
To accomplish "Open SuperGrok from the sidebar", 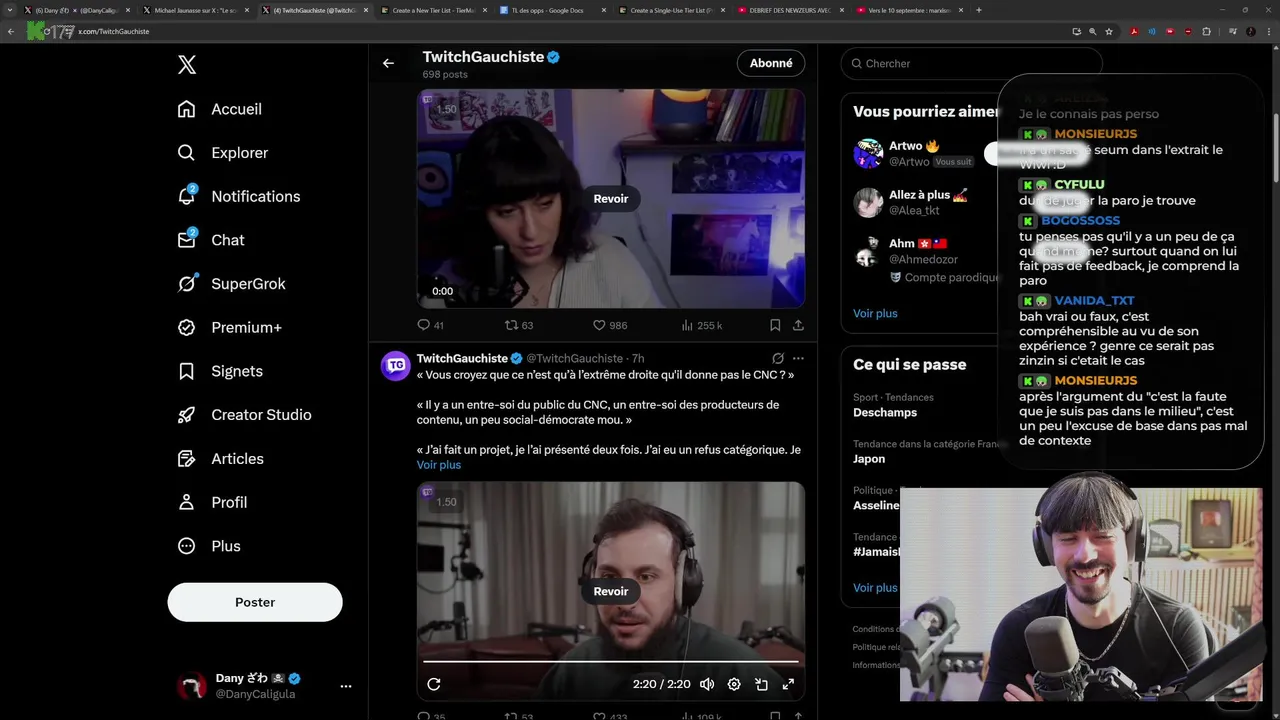I will click(231, 284).
